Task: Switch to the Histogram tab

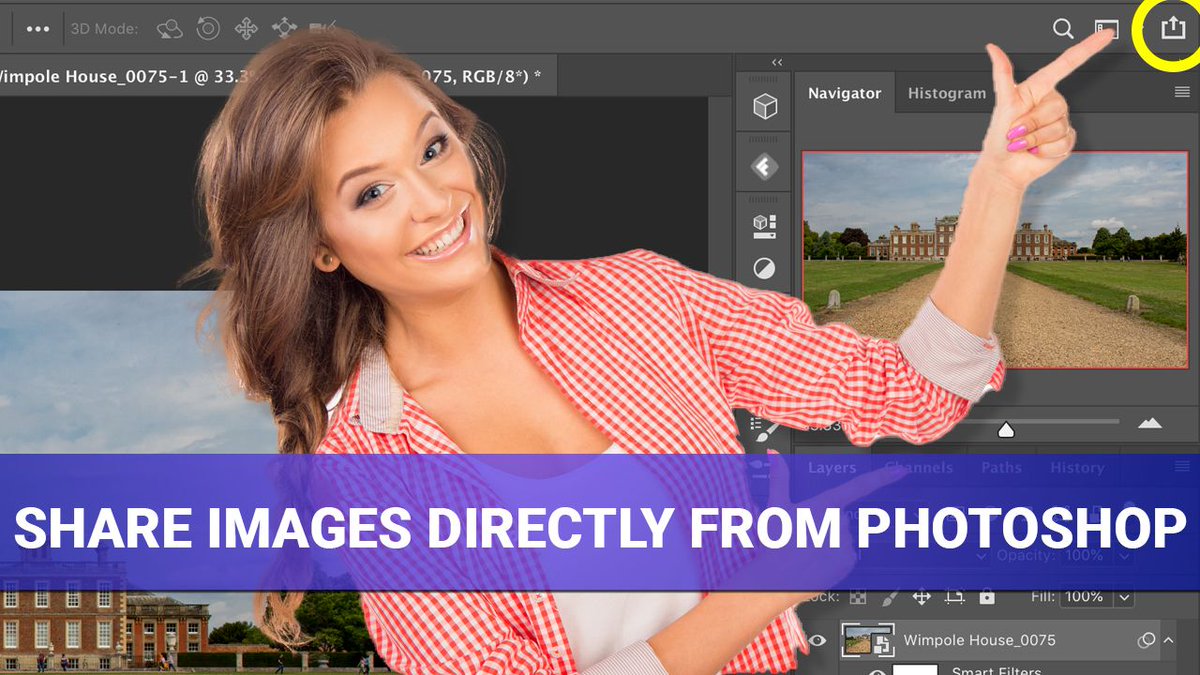Action: pos(946,93)
